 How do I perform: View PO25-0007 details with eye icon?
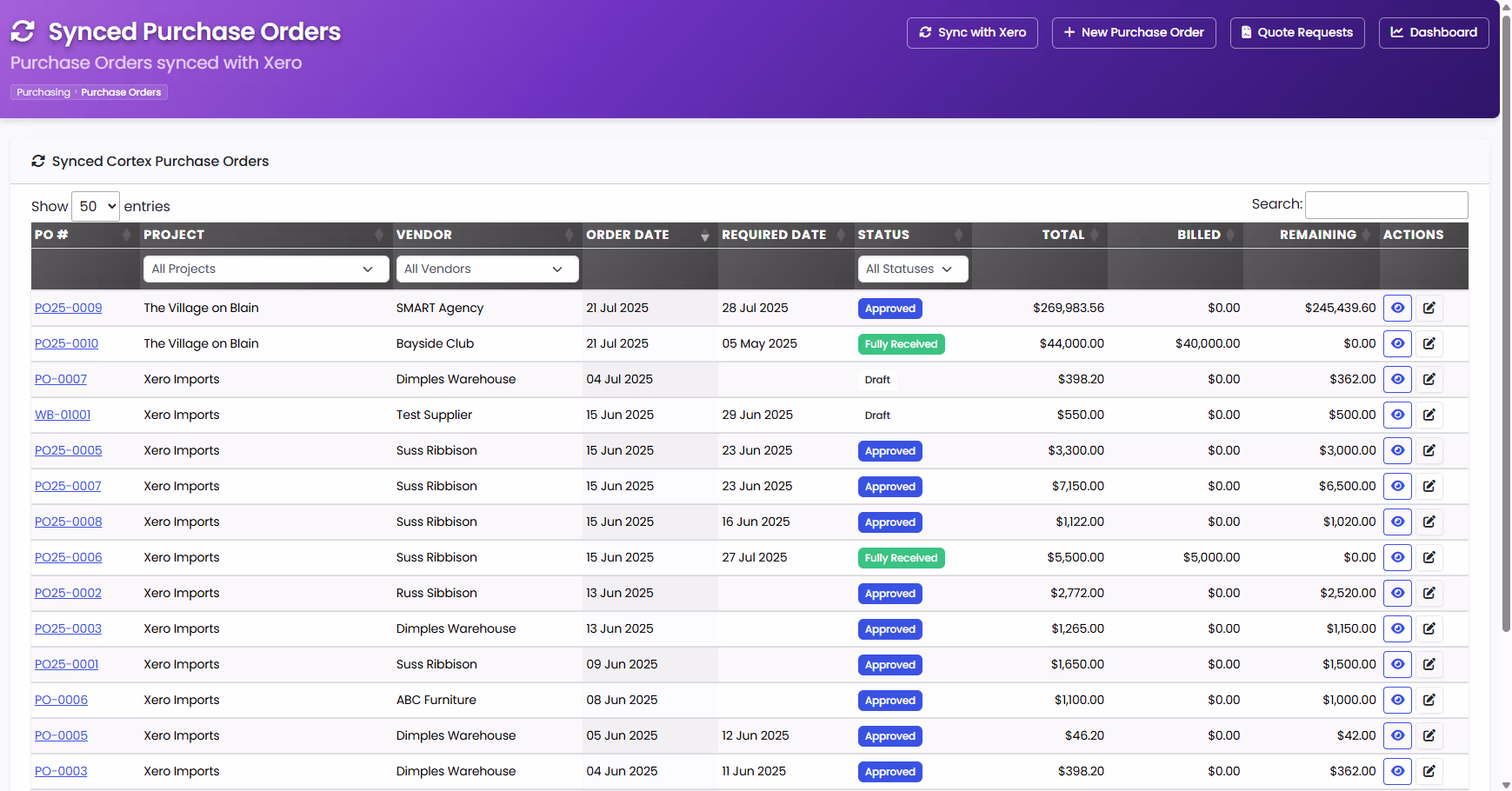pyautogui.click(x=1397, y=486)
